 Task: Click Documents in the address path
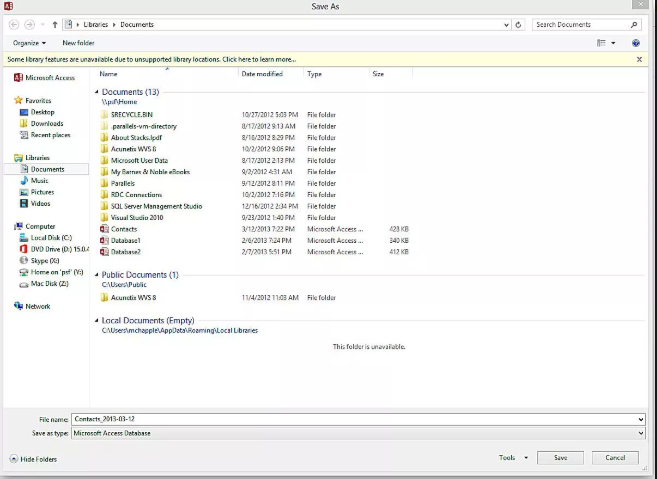click(x=137, y=25)
